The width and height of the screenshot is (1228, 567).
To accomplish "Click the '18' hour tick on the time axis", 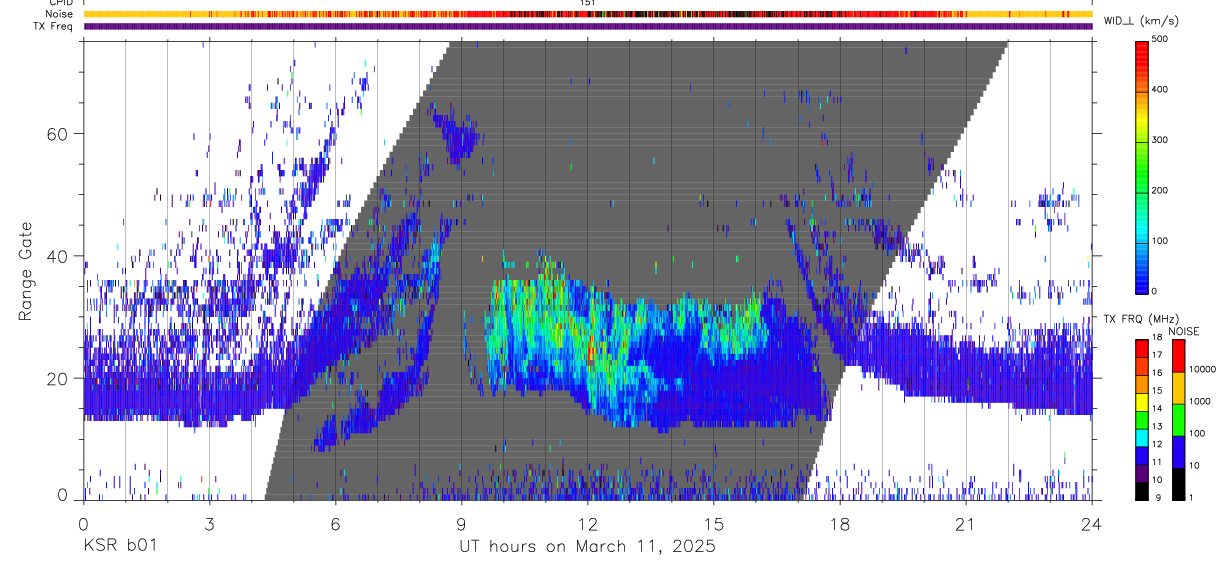I will click(x=840, y=523).
